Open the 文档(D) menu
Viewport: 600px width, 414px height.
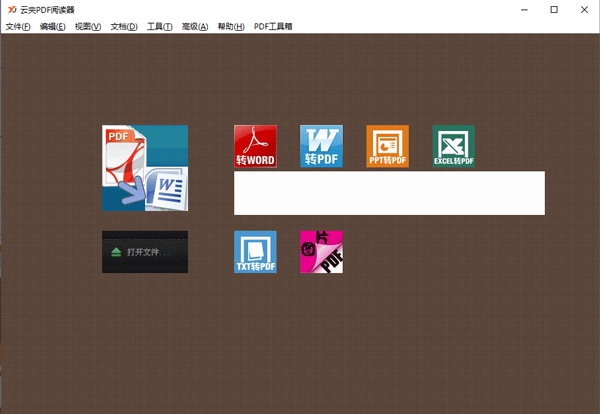tap(124, 26)
